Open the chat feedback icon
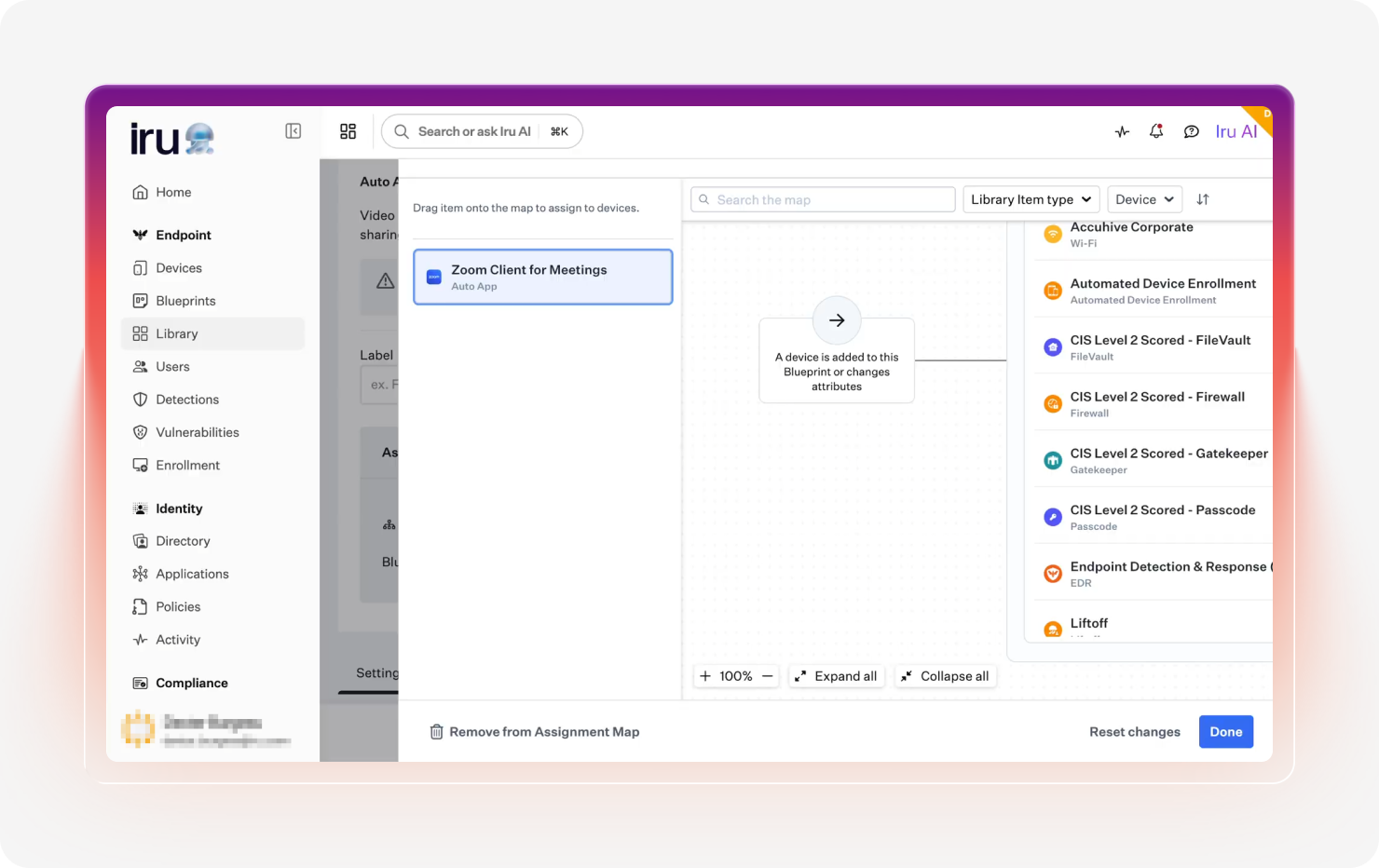Image resolution: width=1379 pixels, height=868 pixels. (x=1191, y=131)
